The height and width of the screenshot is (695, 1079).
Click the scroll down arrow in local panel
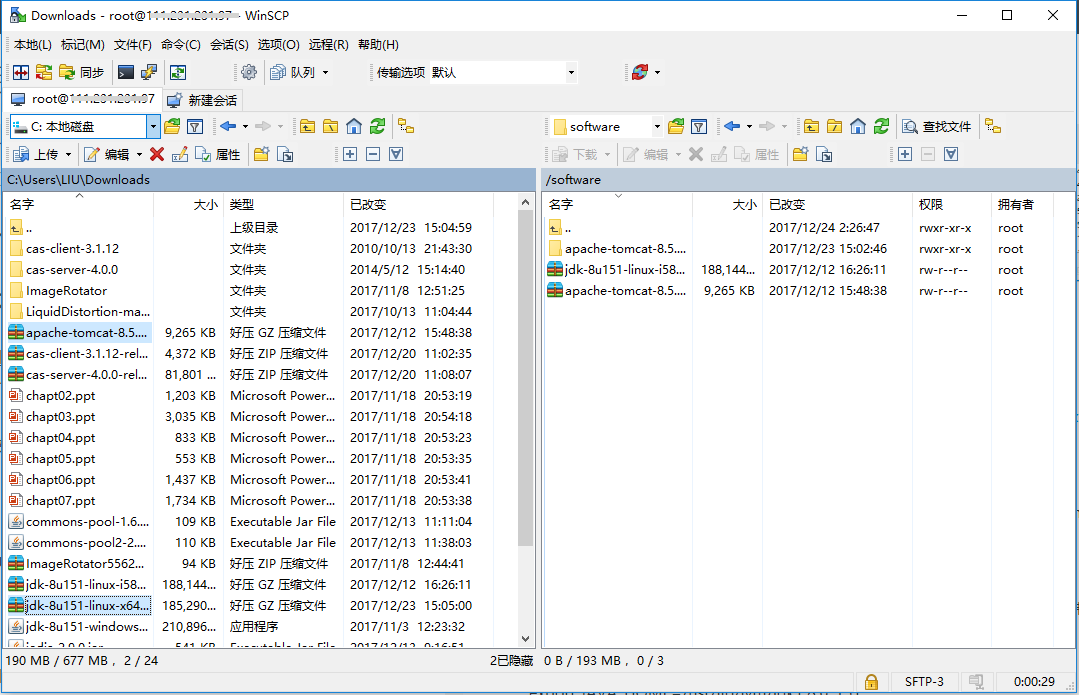[525, 639]
